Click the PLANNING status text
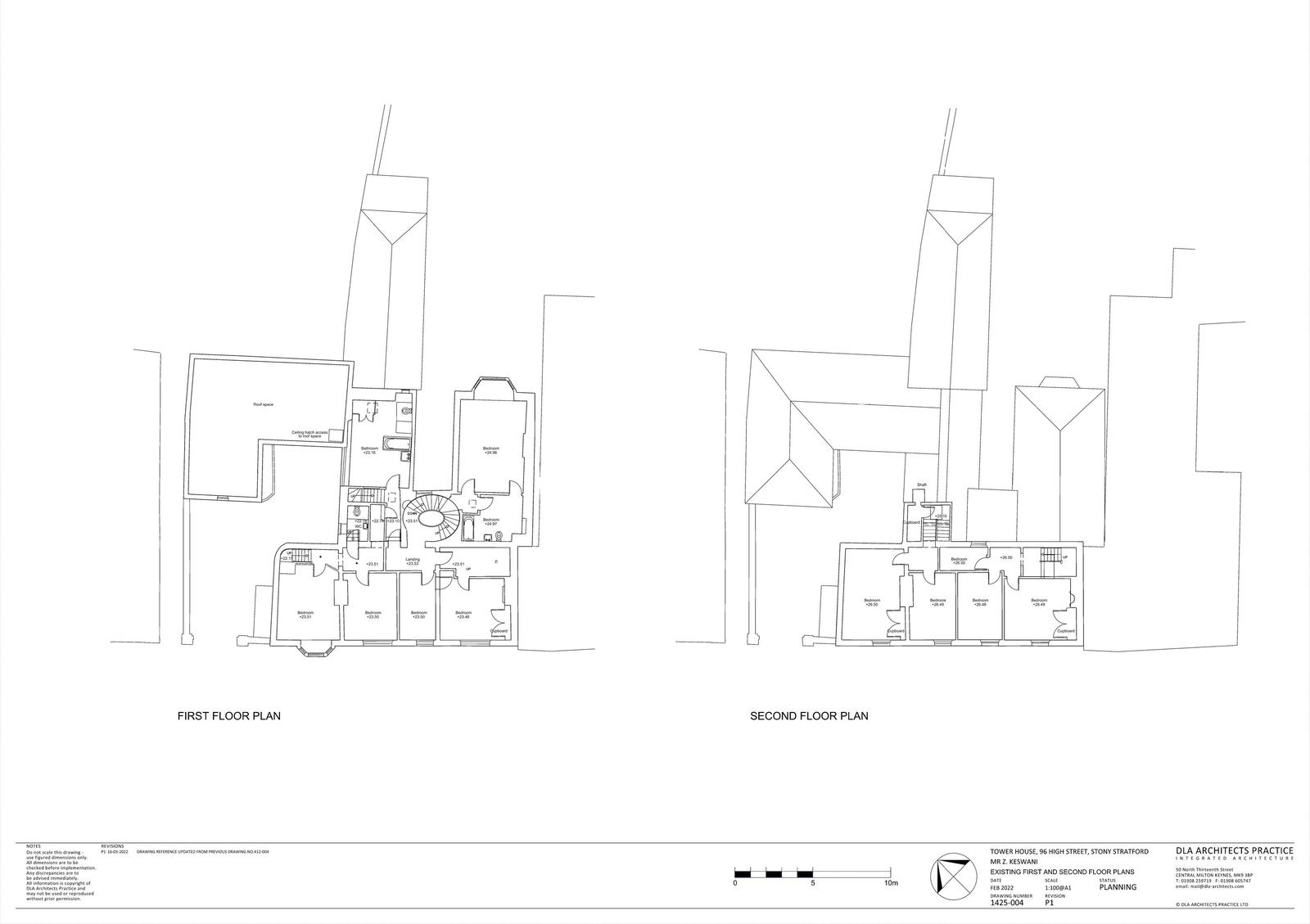Image resolution: width=1310 pixels, height=924 pixels. click(x=1118, y=887)
